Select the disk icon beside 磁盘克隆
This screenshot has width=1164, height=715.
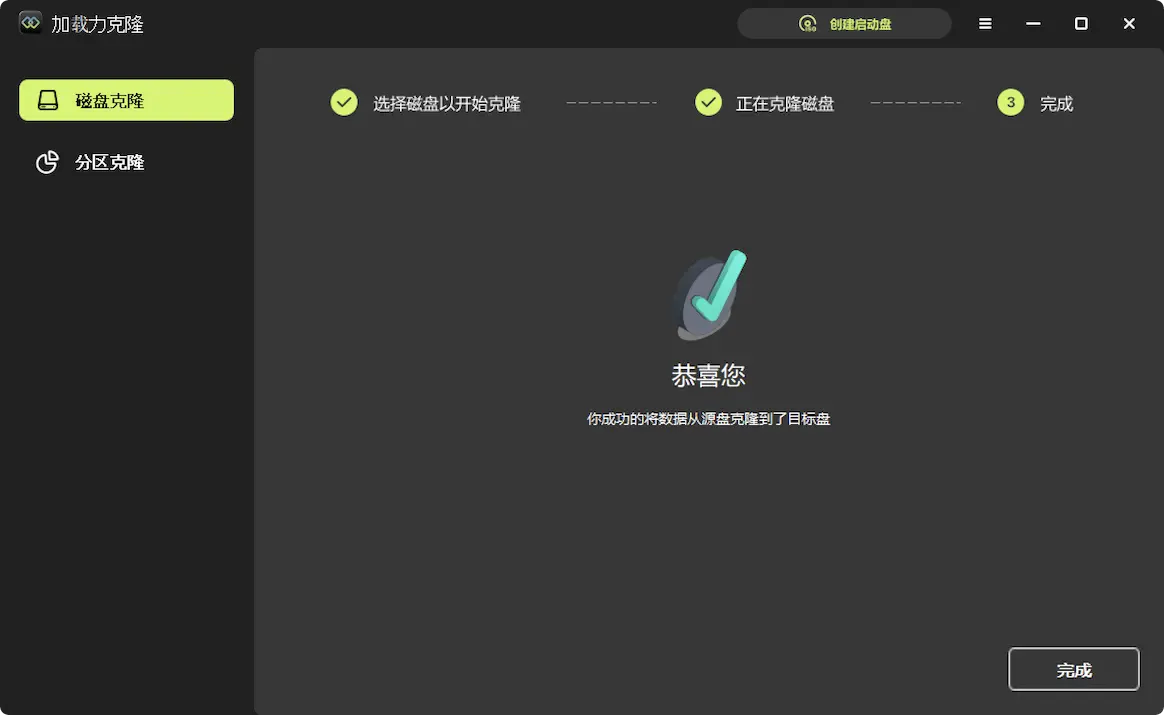(x=48, y=100)
